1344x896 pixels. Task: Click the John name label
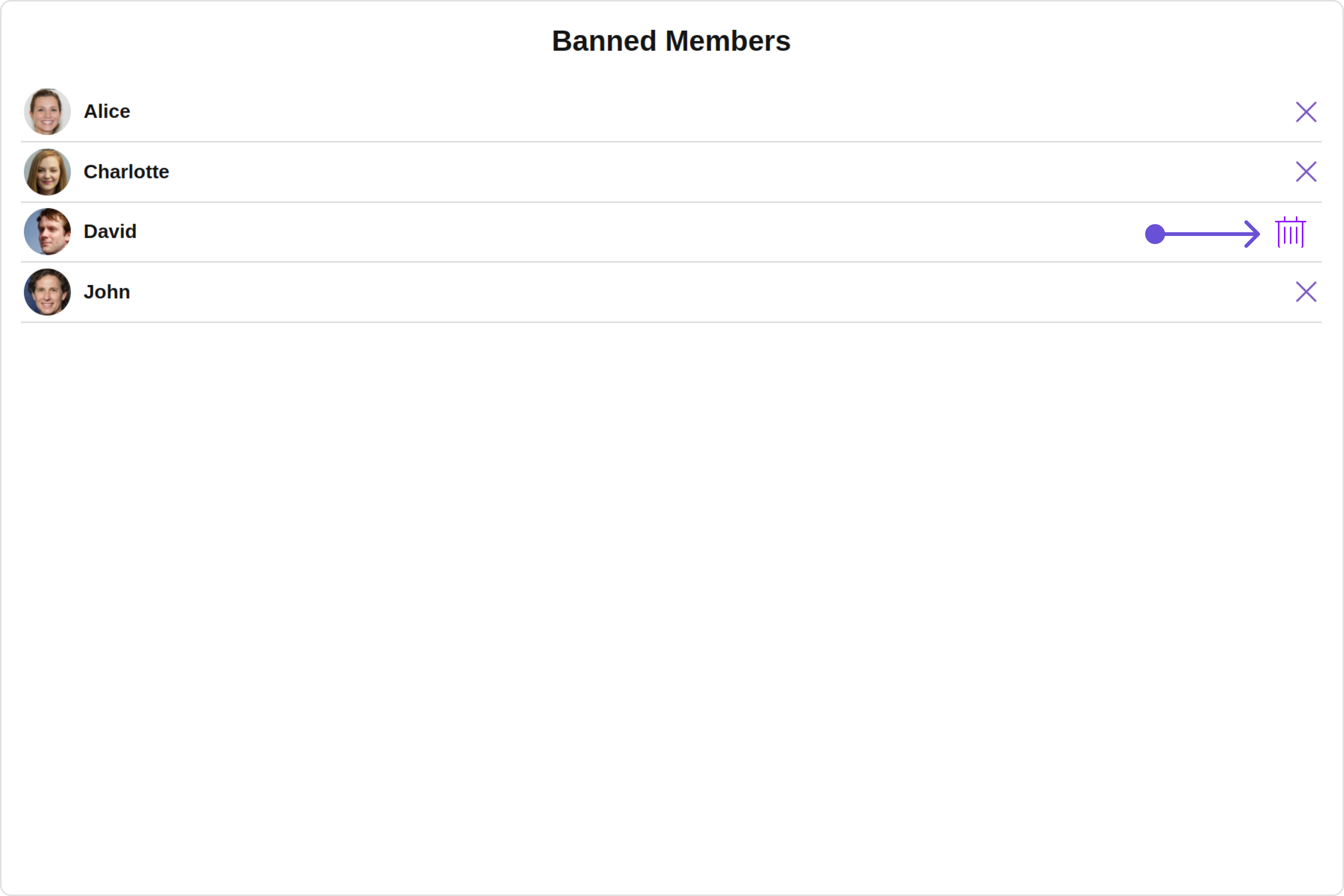107,292
